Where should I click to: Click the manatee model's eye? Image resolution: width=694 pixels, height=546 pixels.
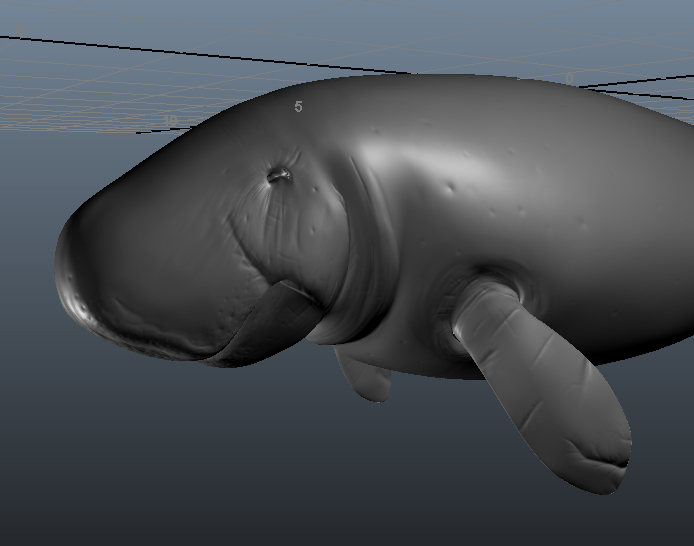[279, 176]
